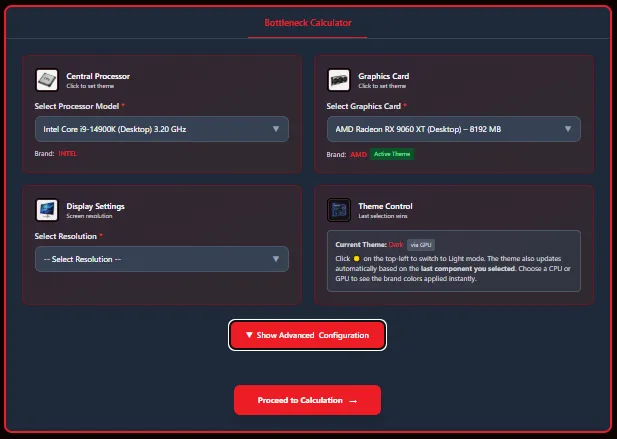Click the 'Select Graphics Card' label
This screenshot has width=617, height=439.
coord(364,106)
